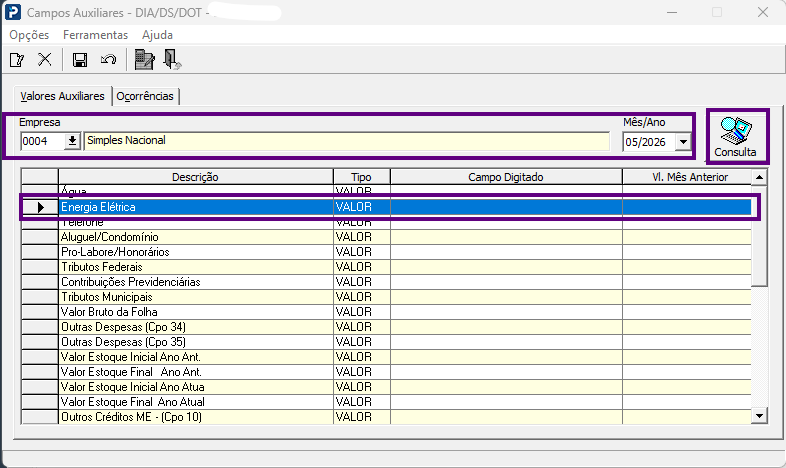
Task: Click the scrollbar up arrow of grid
Action: coord(759,177)
